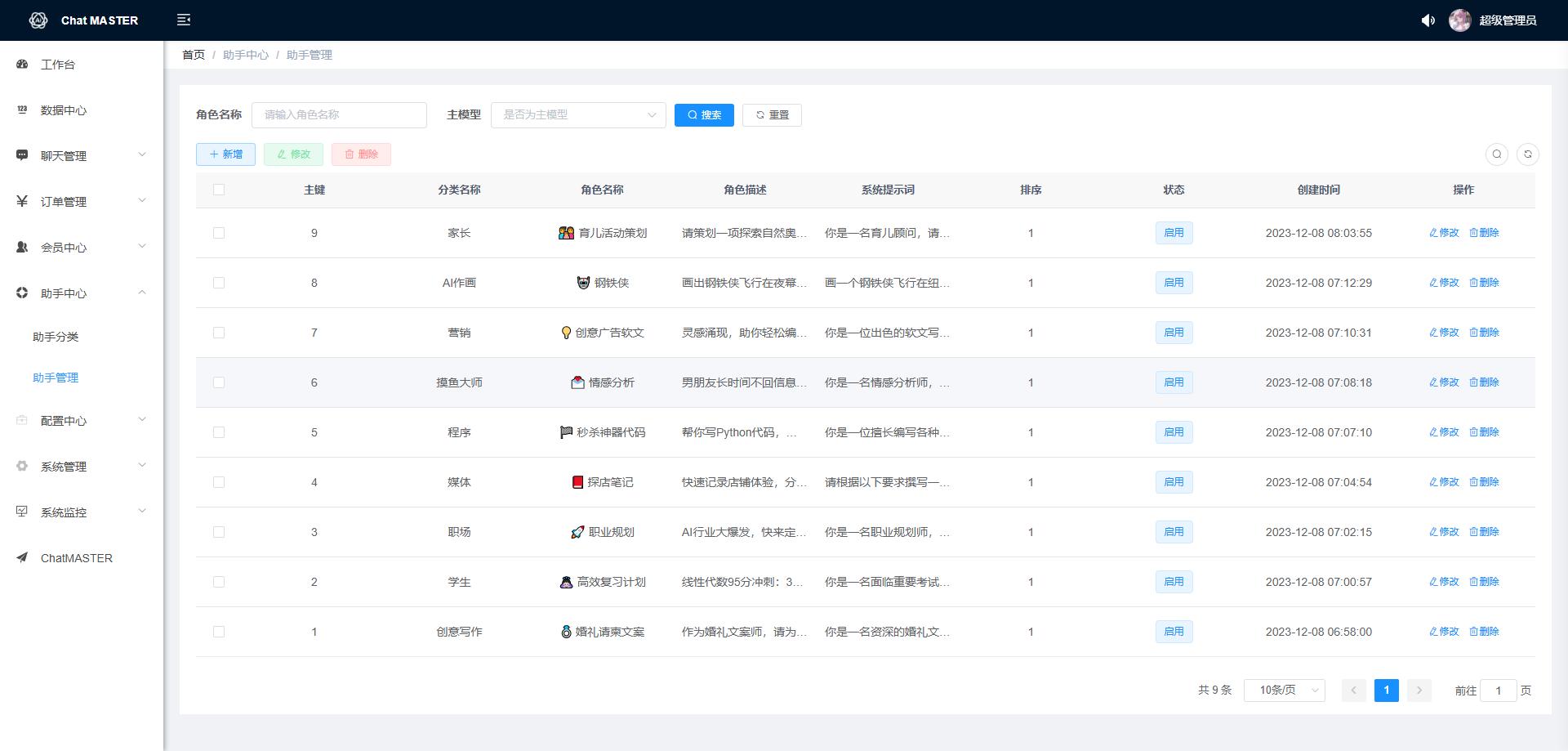Click 删除 link in the 探店笔记 row

point(1484,482)
